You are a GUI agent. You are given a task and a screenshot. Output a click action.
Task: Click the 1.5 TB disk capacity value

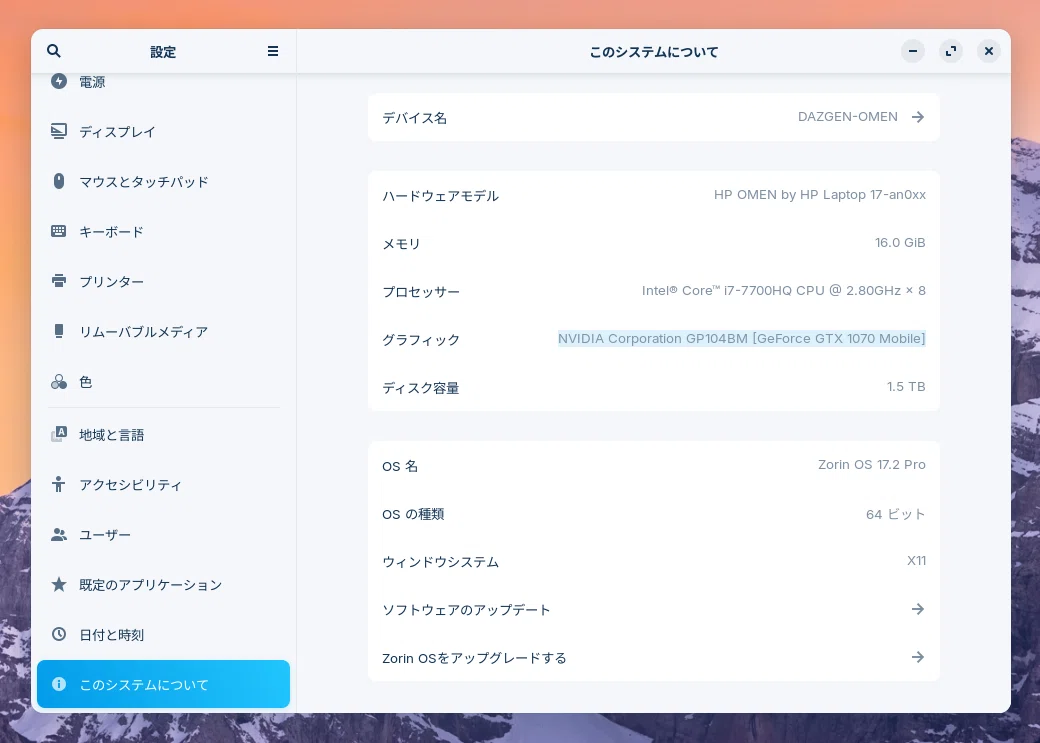coord(906,386)
